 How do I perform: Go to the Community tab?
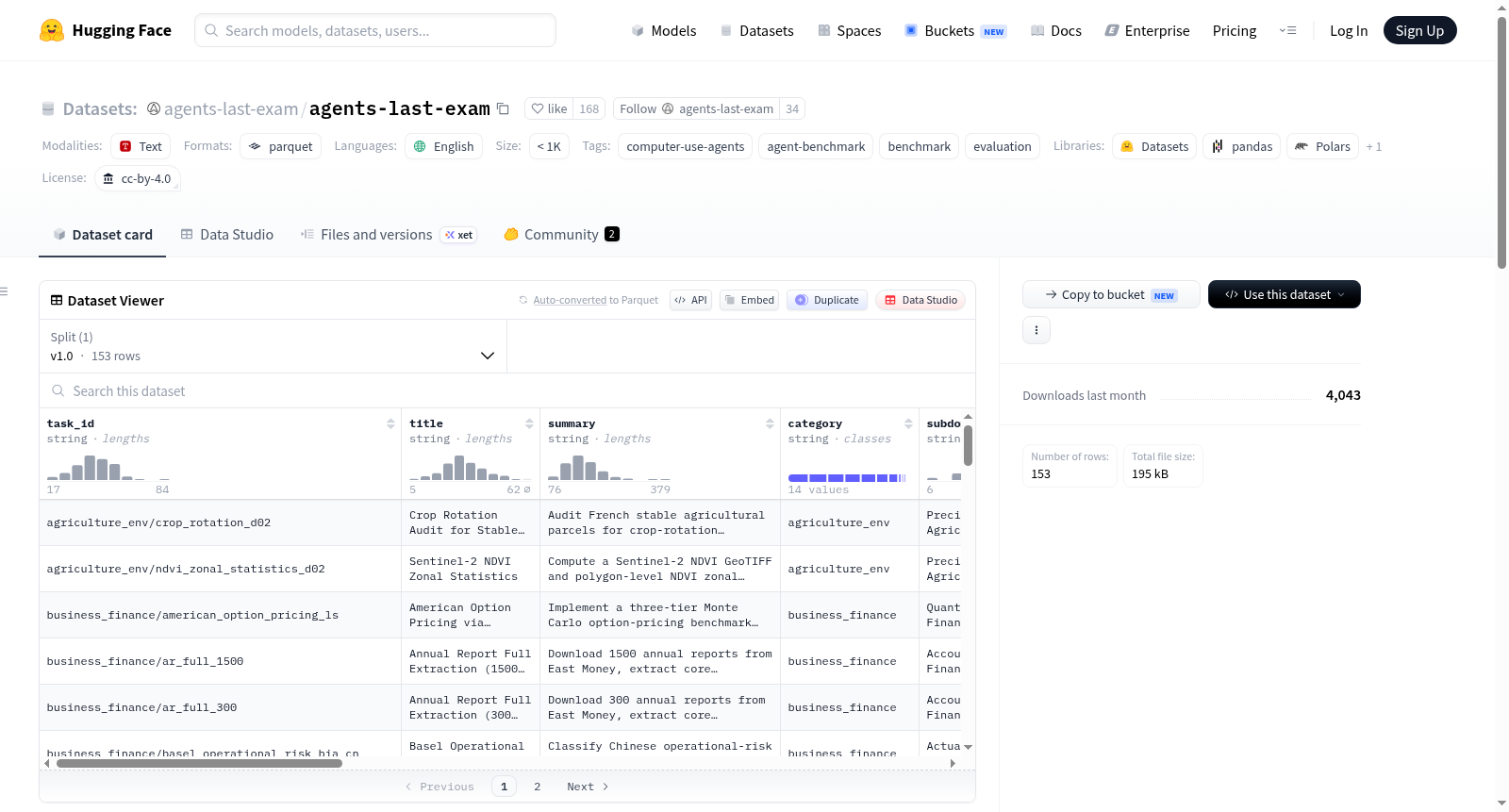click(x=561, y=235)
